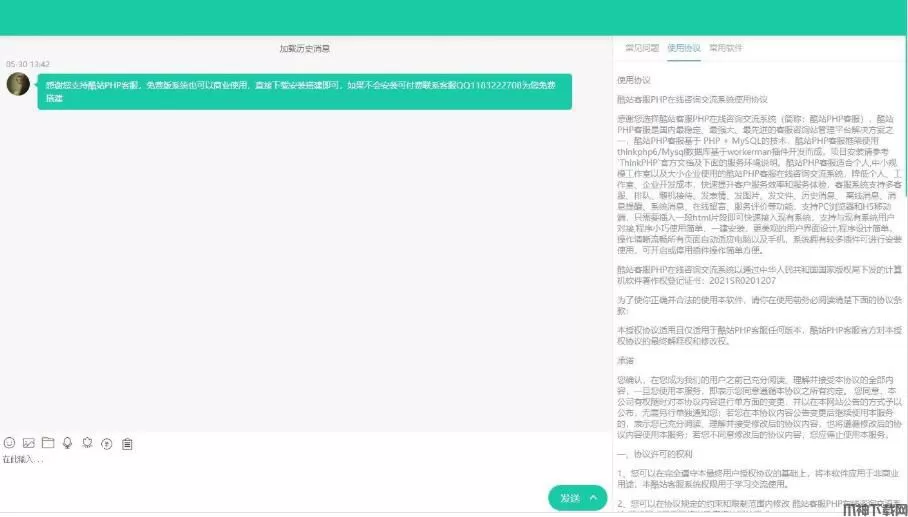Screen dimensions: 908x517
Task: Click the 使用协议 heading in the panel
Action: click(634, 80)
